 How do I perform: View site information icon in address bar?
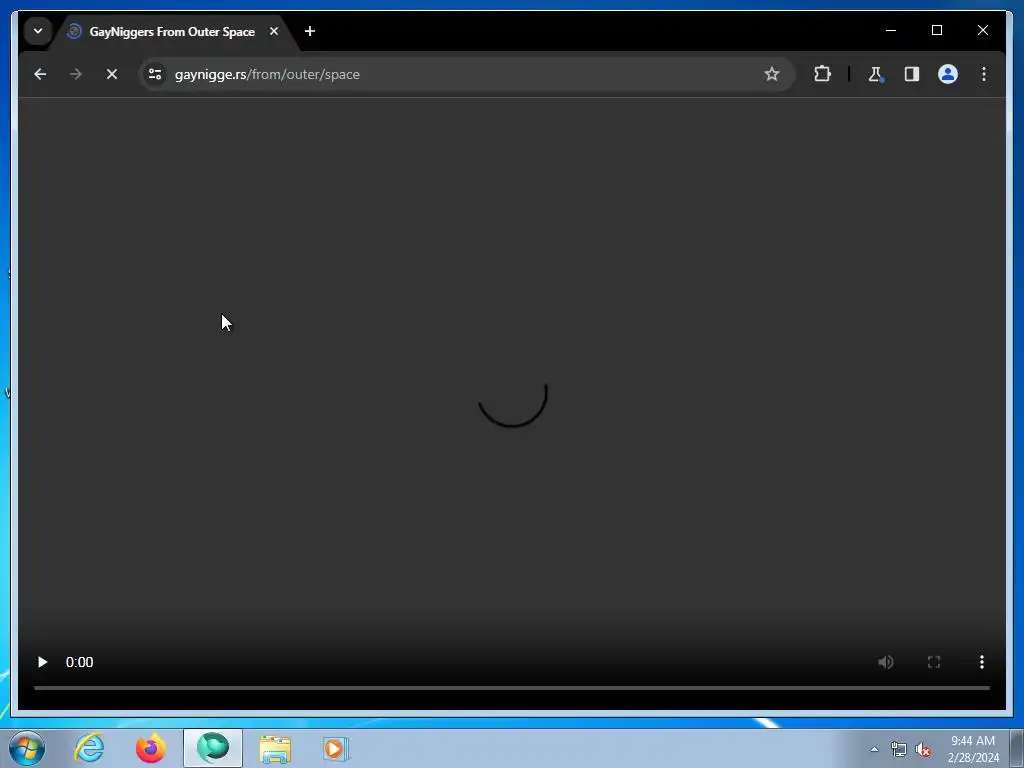pyautogui.click(x=155, y=74)
